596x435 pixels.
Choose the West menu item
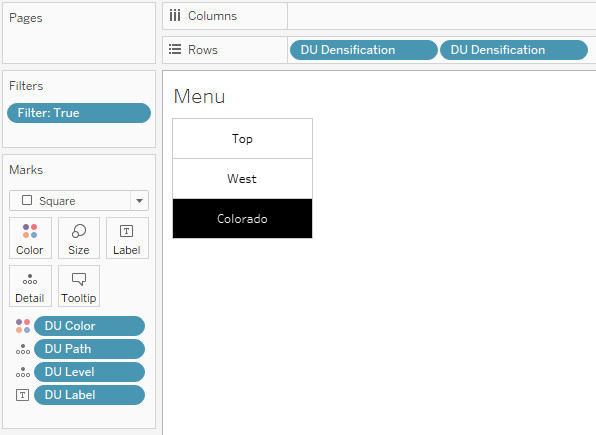243,178
